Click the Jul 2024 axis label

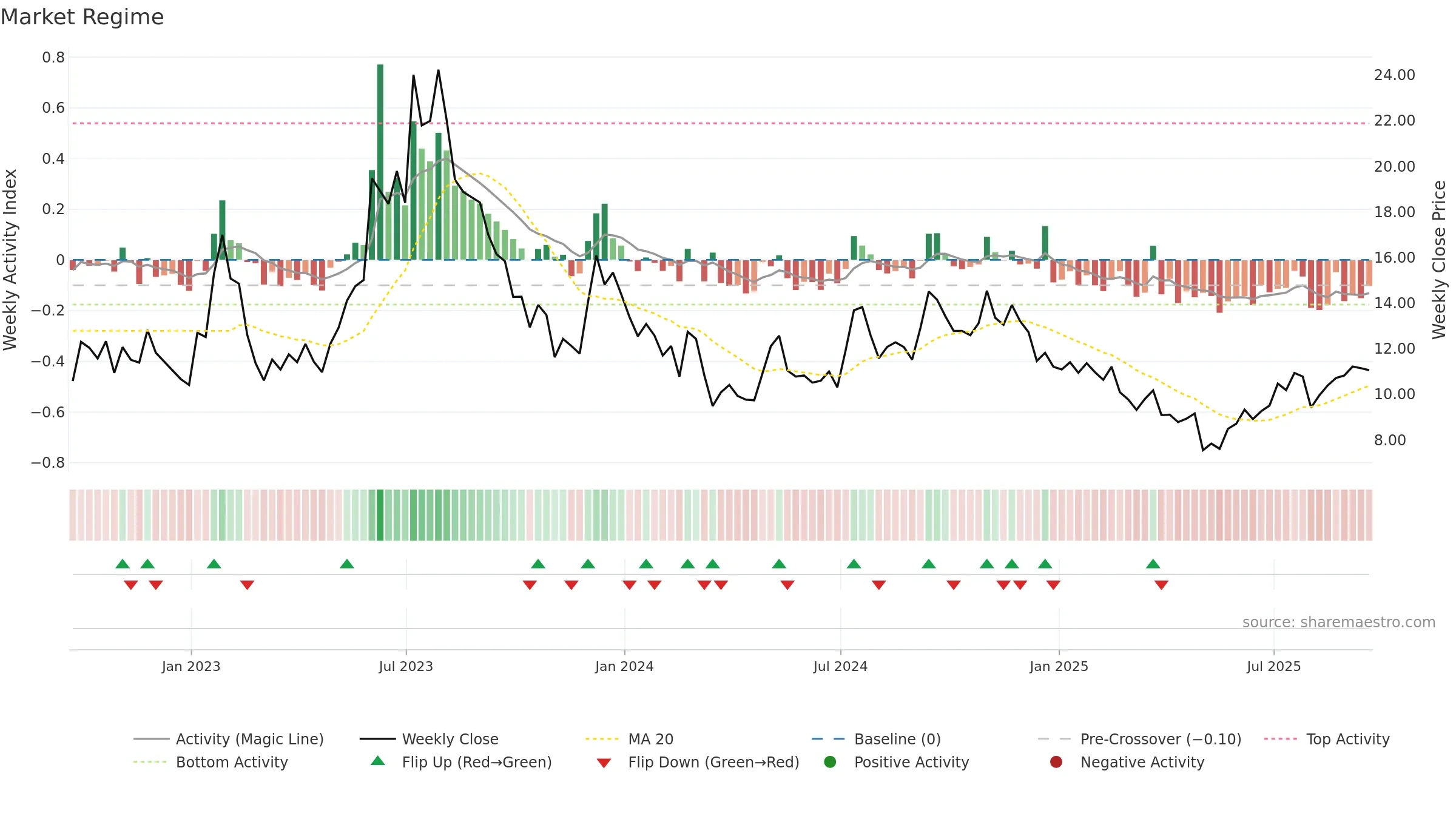(x=840, y=666)
